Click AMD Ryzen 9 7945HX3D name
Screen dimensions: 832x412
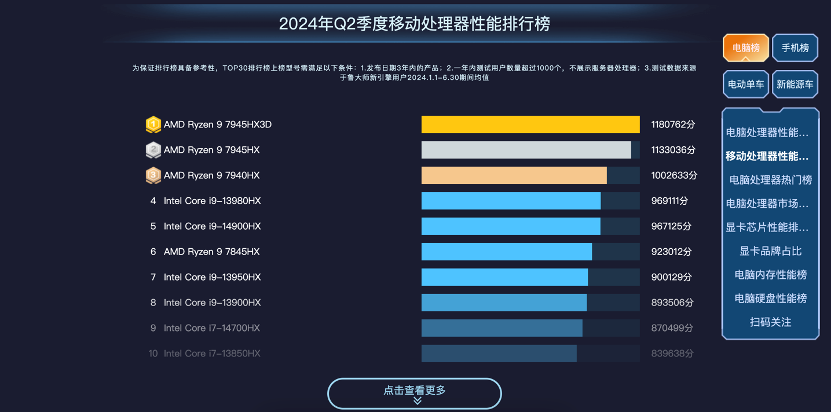[218, 125]
